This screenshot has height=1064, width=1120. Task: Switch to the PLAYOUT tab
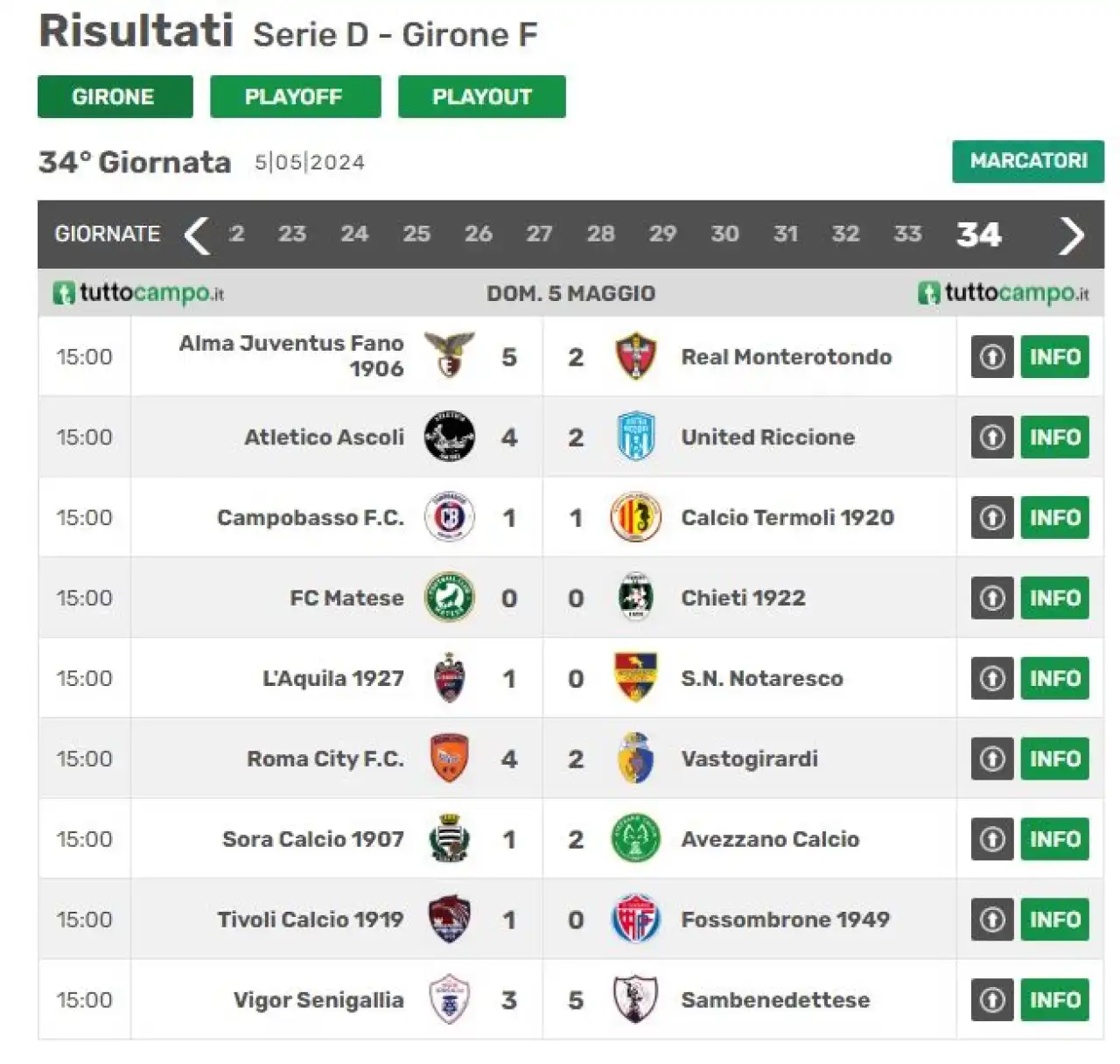pos(481,96)
